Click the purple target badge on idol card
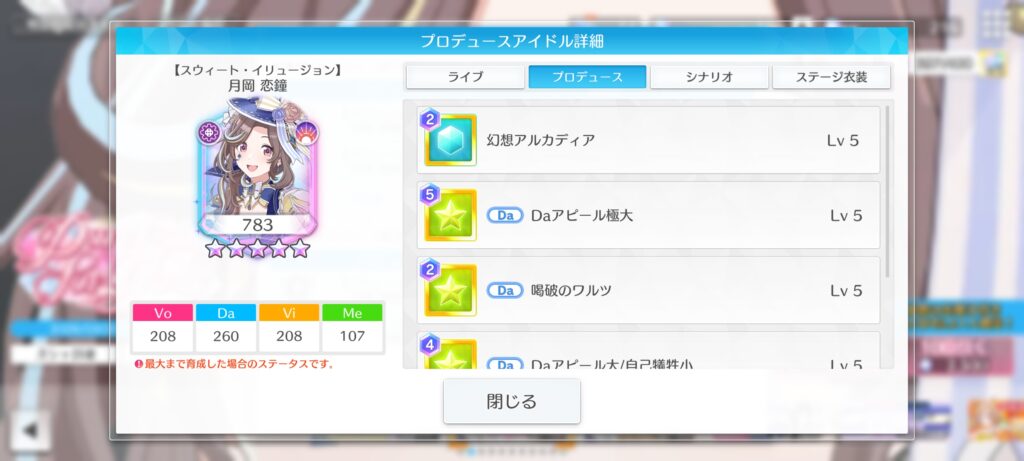1024x461 pixels. (211, 133)
